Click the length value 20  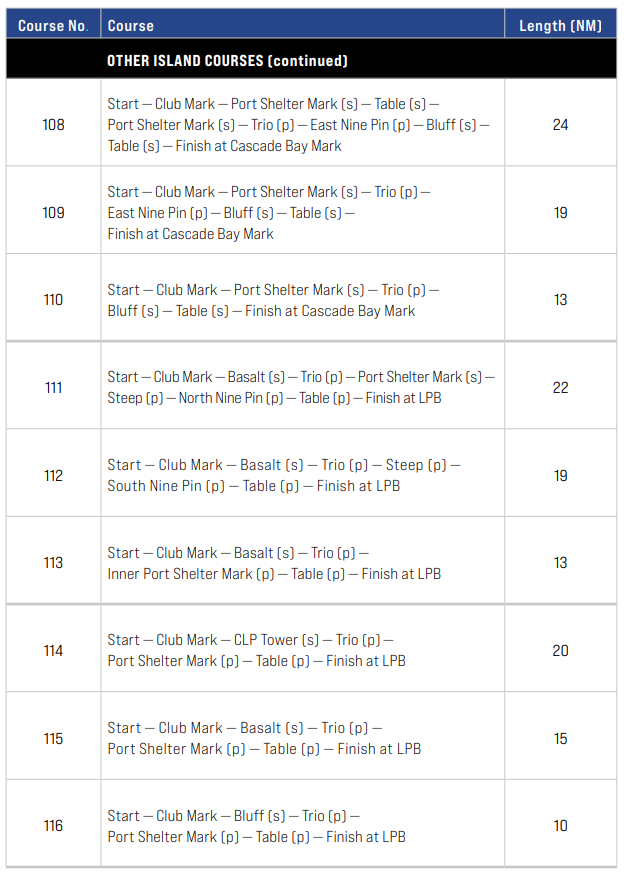coord(560,650)
